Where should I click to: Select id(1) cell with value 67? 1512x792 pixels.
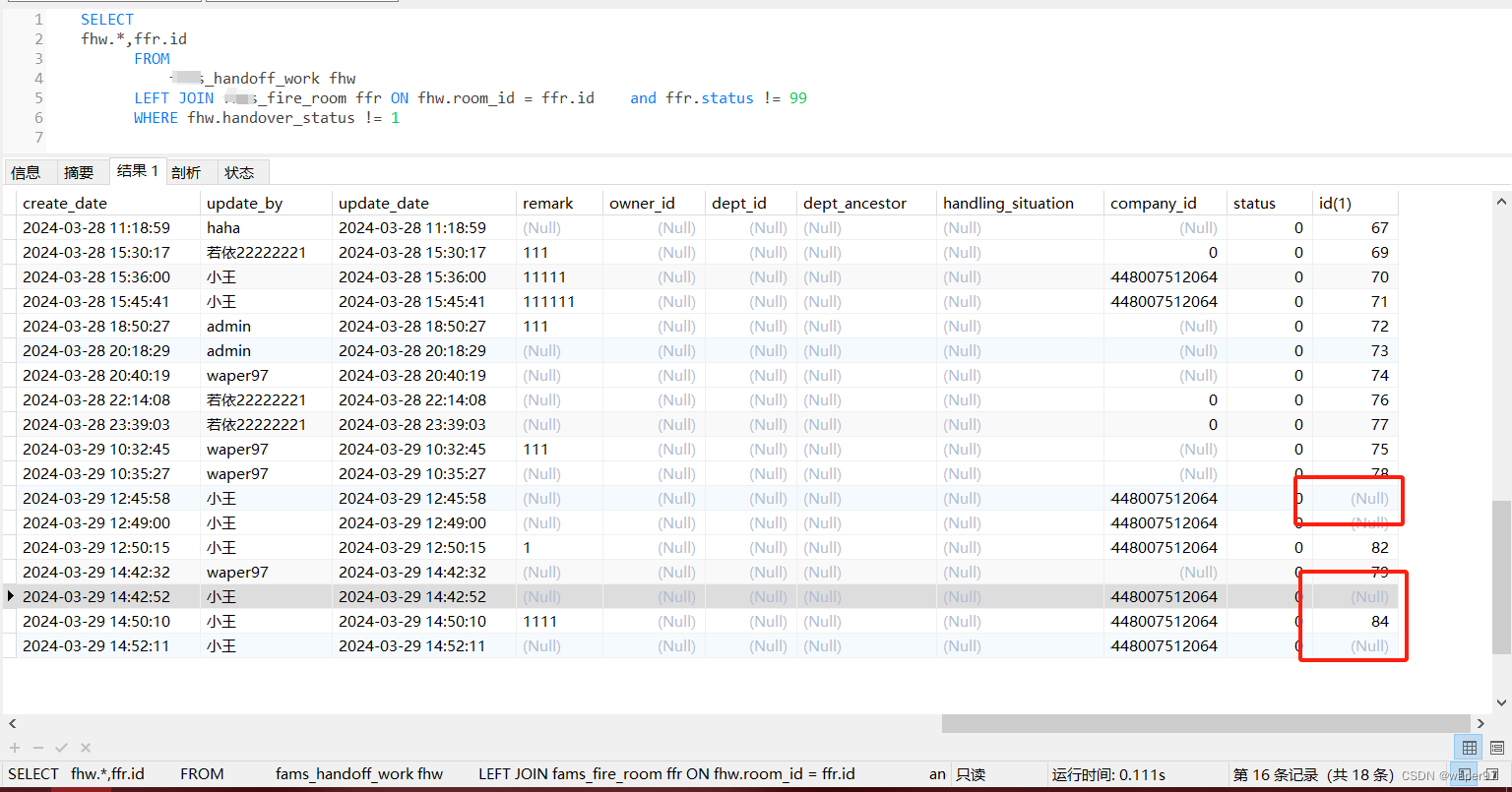click(x=1354, y=227)
